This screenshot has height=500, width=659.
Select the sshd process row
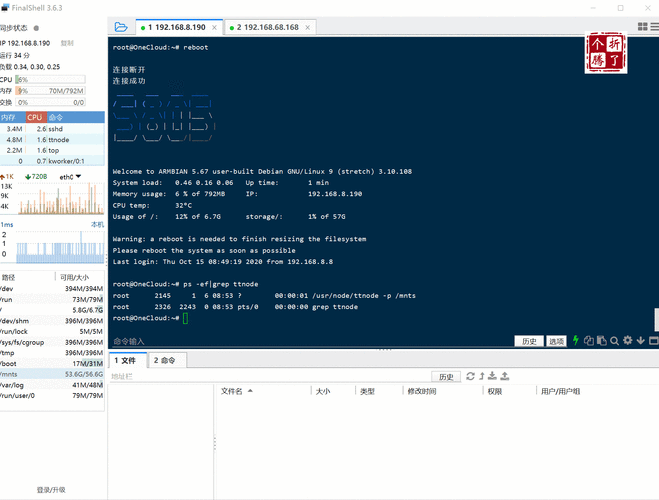click(52, 129)
